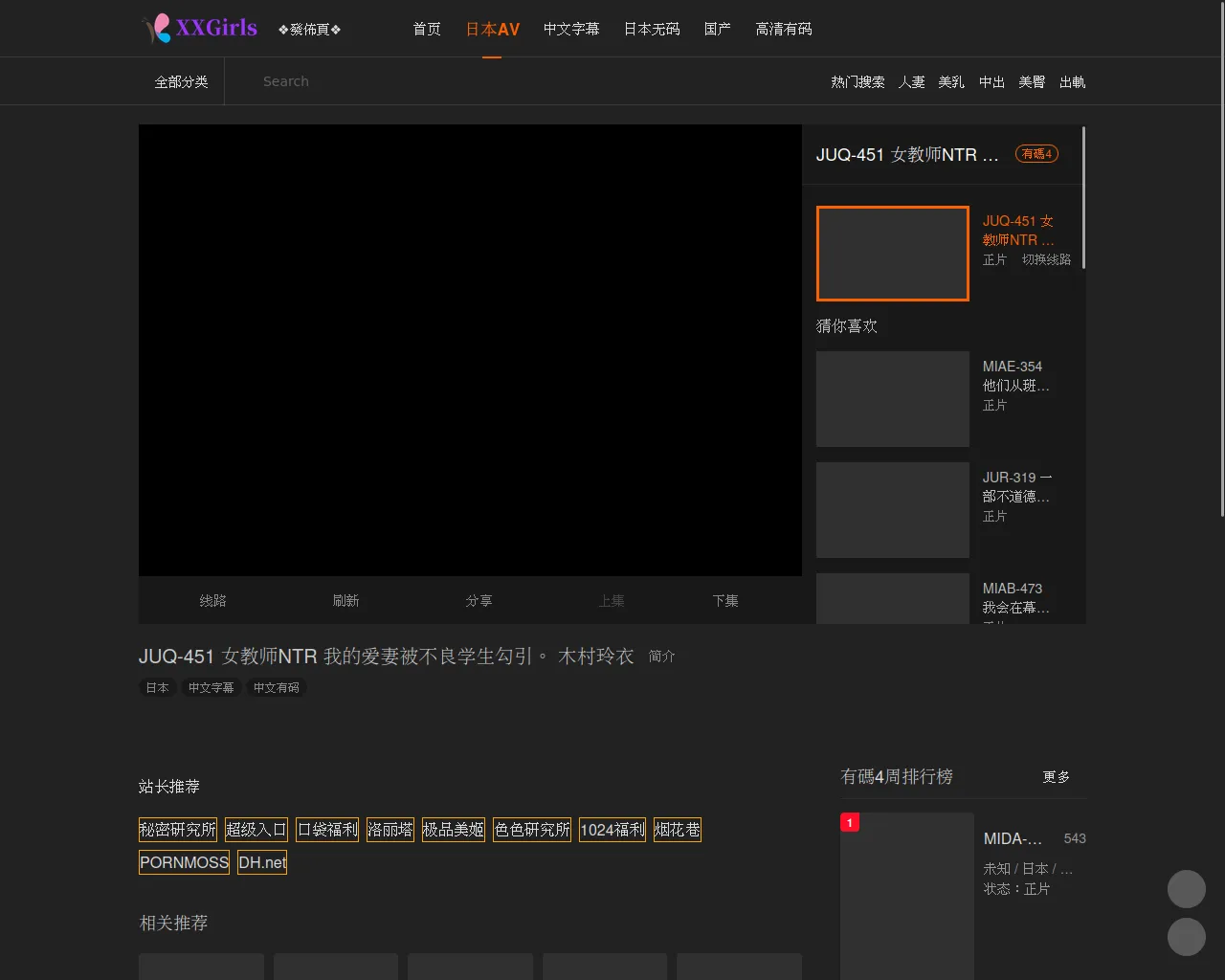This screenshot has width=1225, height=980.
Task: Click the 中文有码 tag under the title
Action: (276, 688)
